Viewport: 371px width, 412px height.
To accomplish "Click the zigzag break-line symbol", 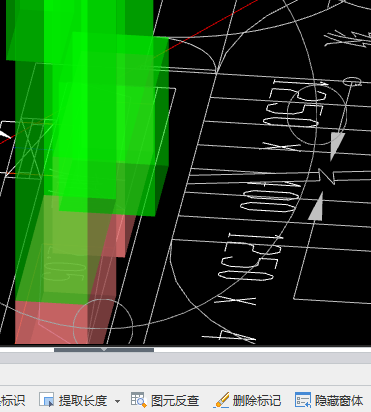I will click(327, 176).
